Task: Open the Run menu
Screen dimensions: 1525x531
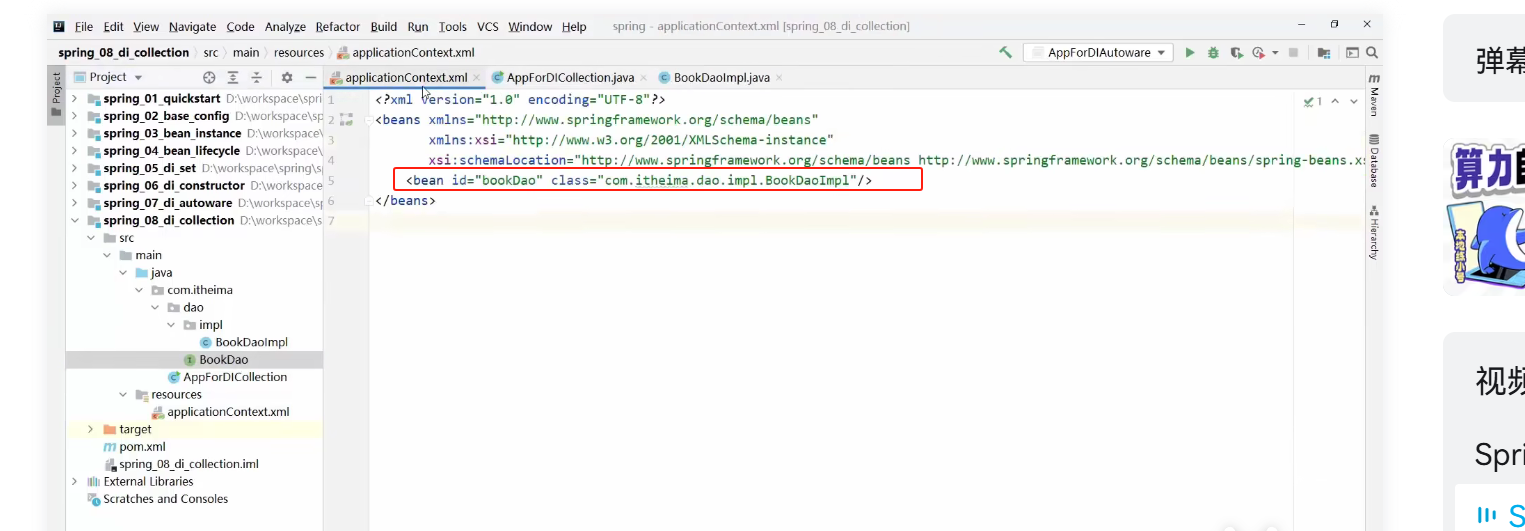Action: coord(418,27)
